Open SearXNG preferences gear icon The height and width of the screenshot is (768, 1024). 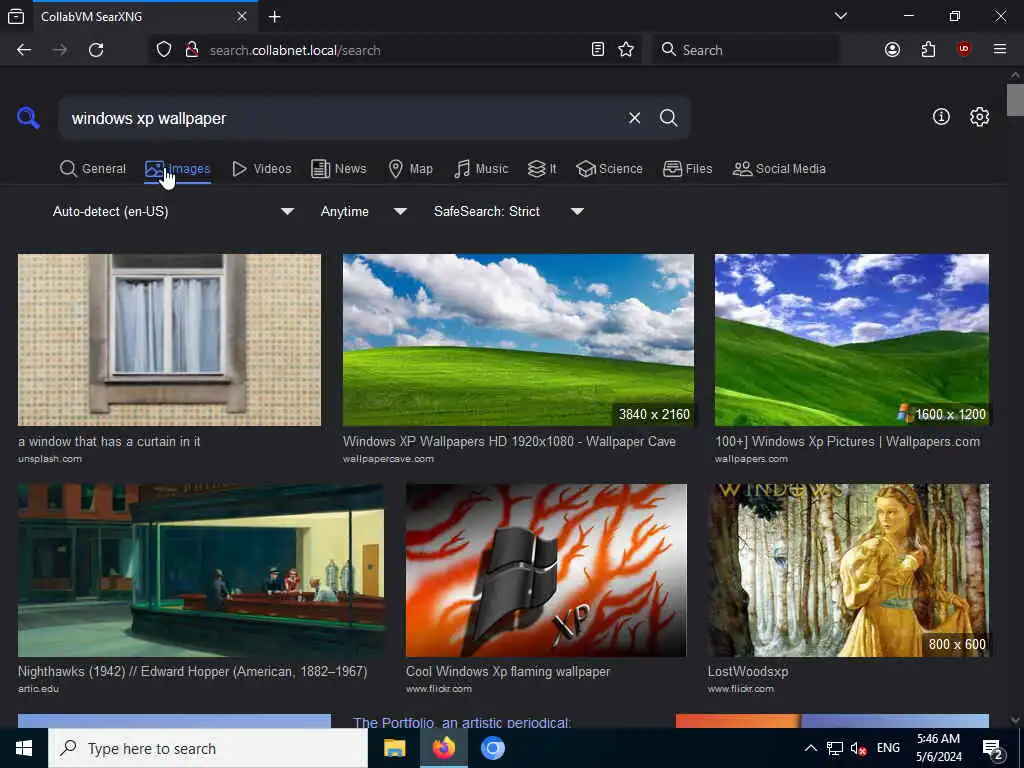[979, 116]
